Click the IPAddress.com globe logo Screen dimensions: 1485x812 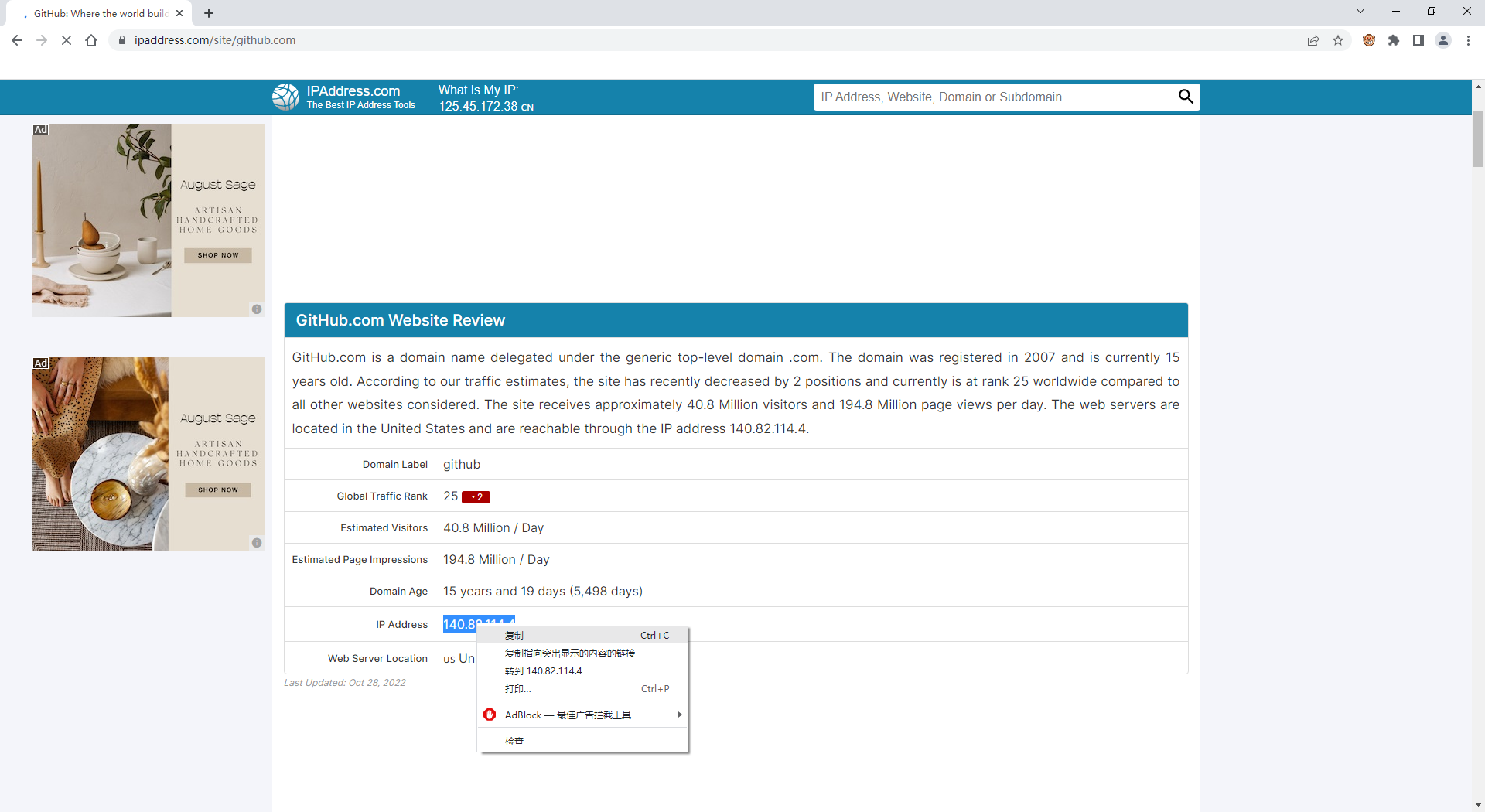(285, 97)
